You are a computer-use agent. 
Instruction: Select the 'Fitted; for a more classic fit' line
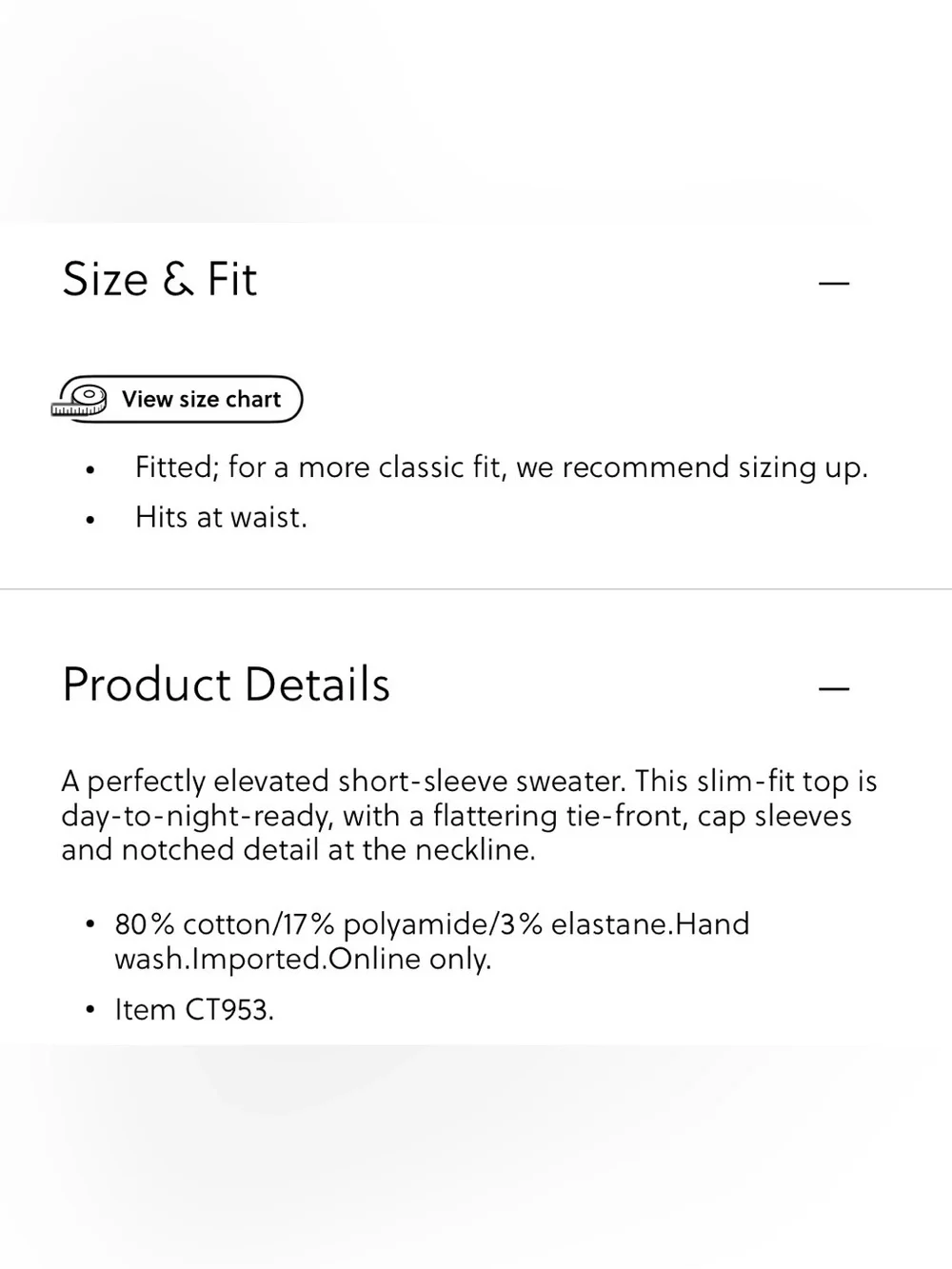point(502,467)
